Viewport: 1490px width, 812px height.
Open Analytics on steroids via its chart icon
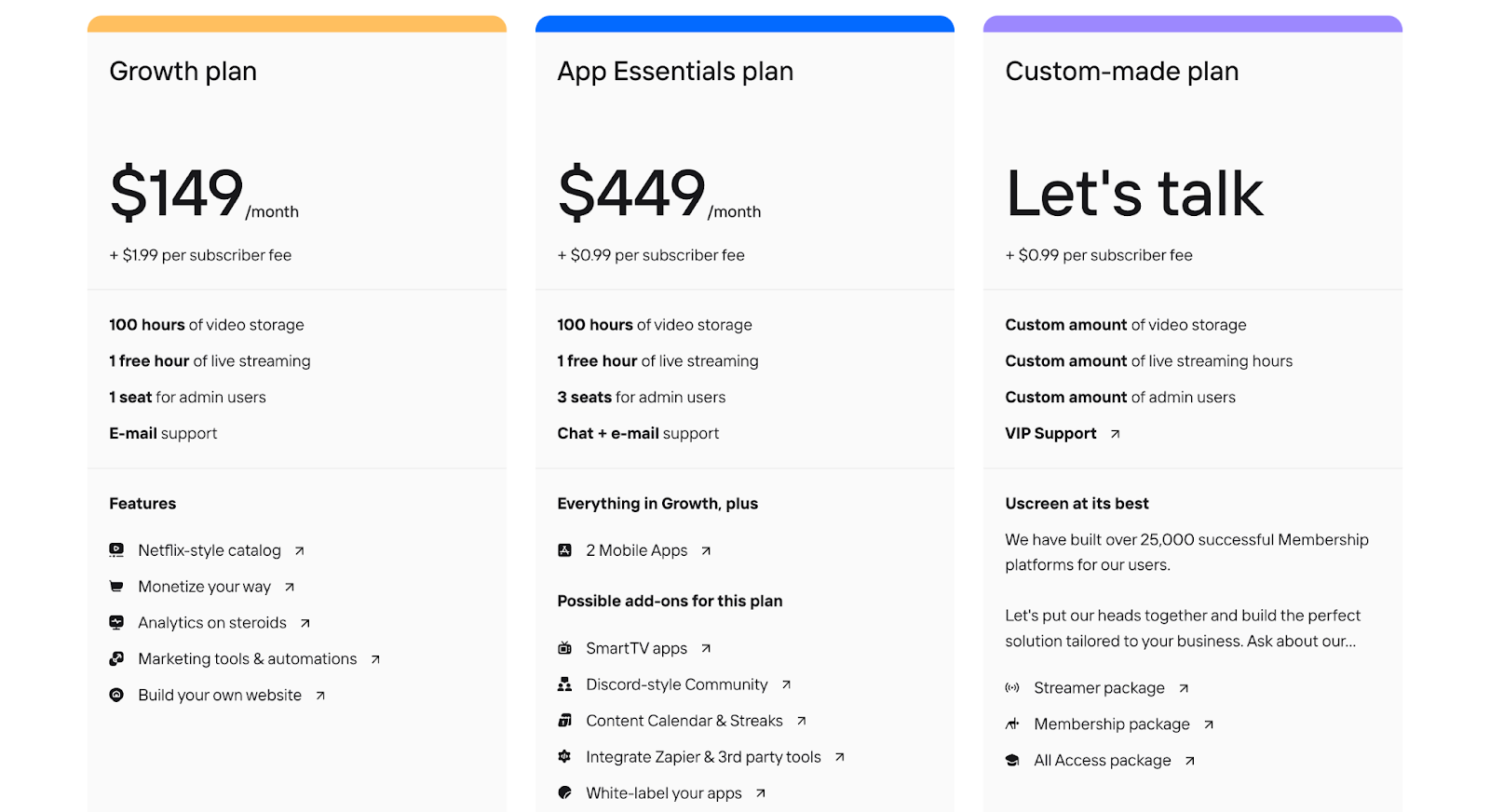click(116, 622)
